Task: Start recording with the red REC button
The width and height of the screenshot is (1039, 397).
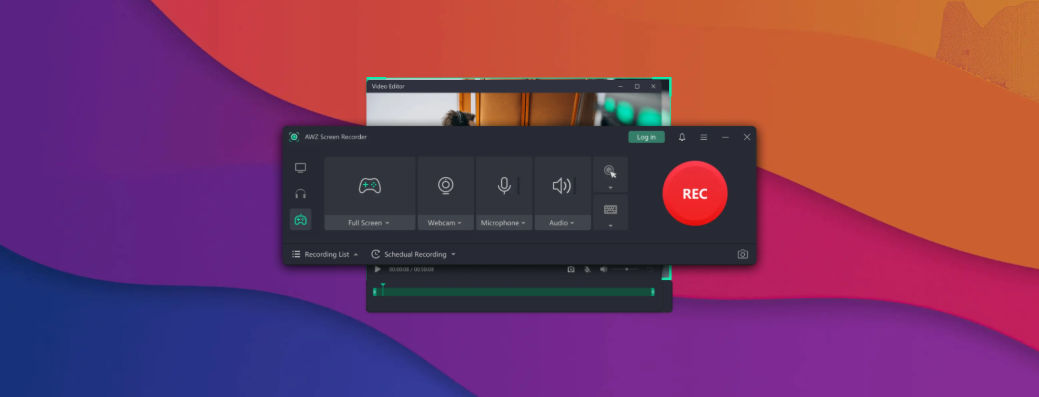Action: pos(695,194)
